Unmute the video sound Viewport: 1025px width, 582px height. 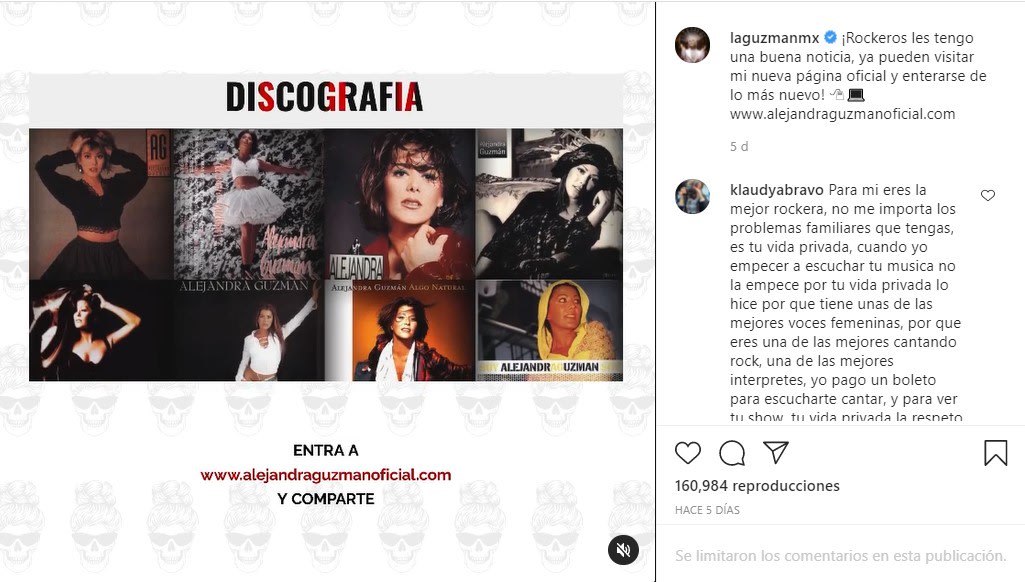[623, 549]
